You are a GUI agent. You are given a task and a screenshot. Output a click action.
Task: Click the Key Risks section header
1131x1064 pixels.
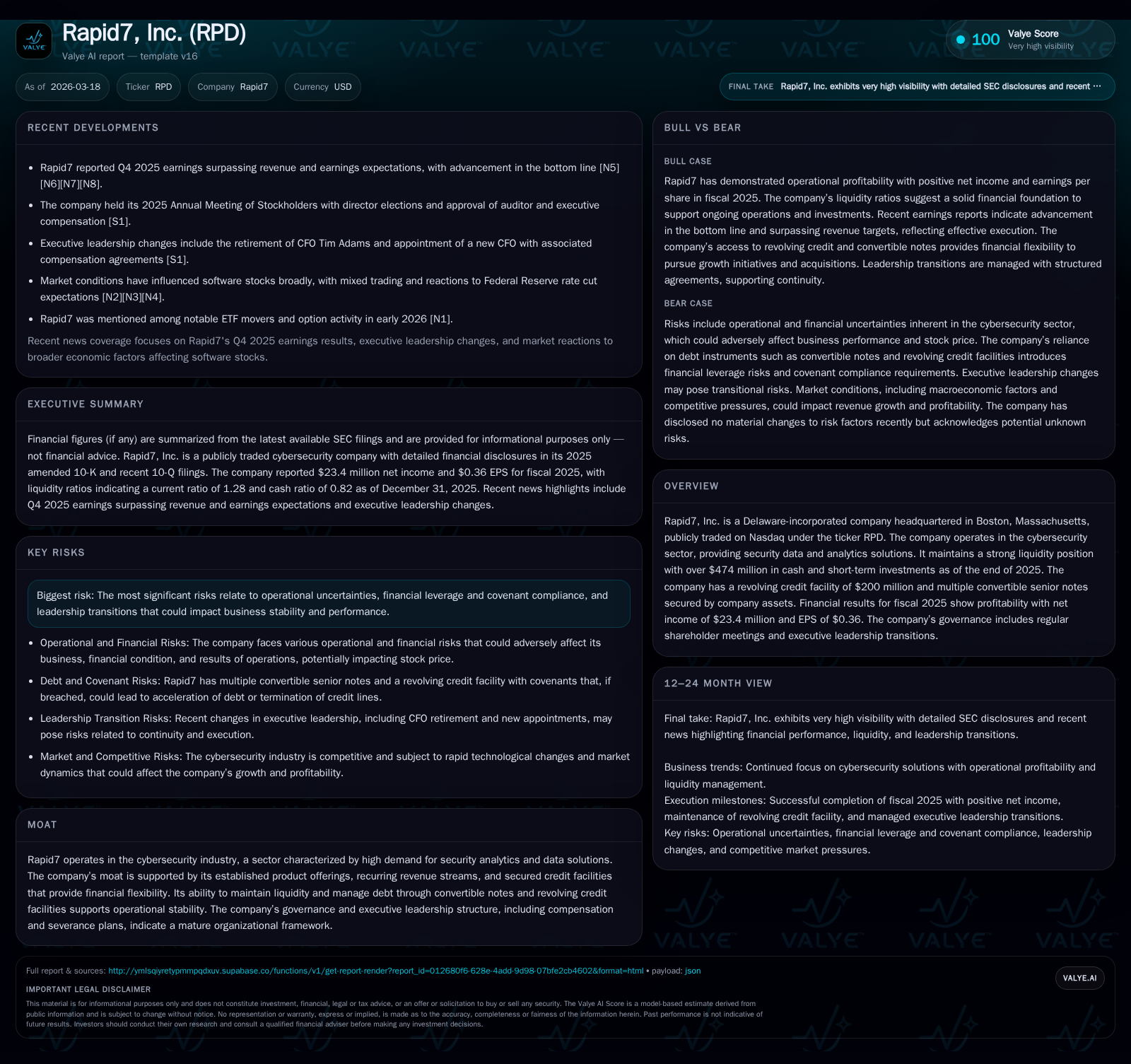(x=56, y=553)
